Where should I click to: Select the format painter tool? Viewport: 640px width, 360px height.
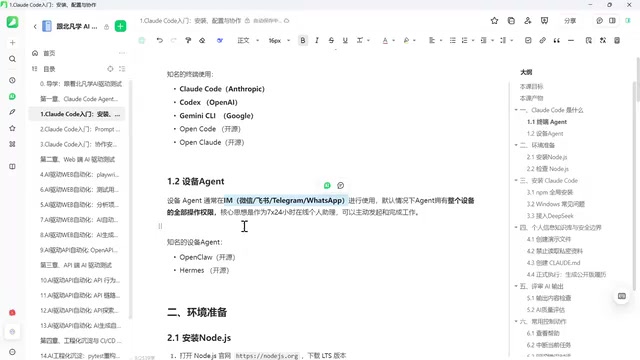pyautogui.click(x=188, y=40)
